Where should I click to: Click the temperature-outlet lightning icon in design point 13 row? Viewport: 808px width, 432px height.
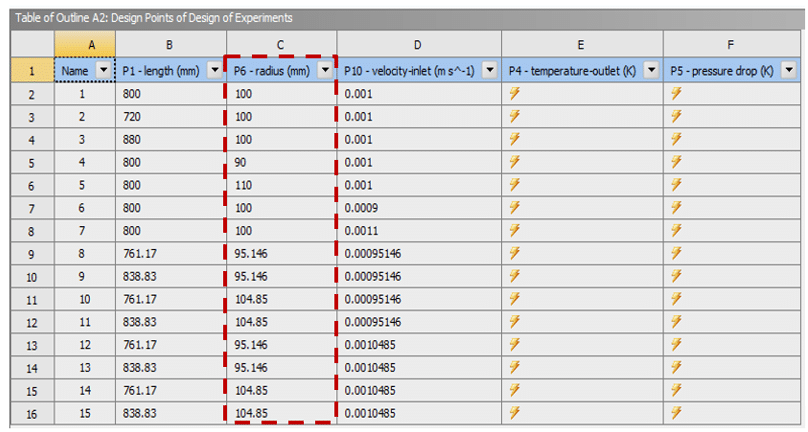click(514, 367)
